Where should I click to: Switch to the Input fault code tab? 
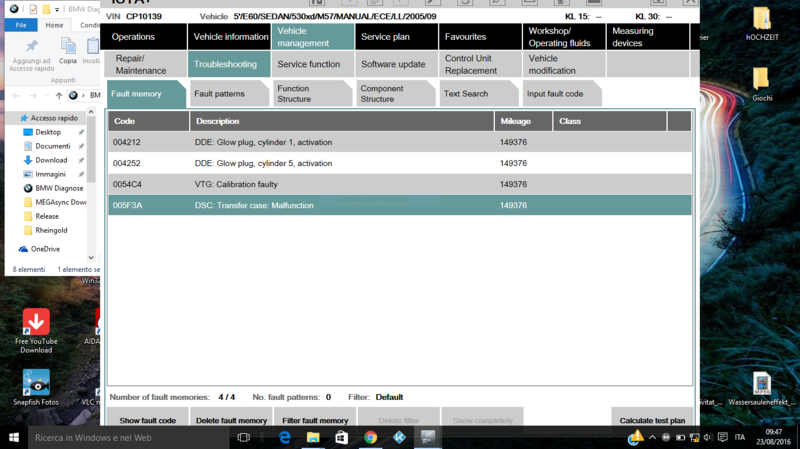562,93
